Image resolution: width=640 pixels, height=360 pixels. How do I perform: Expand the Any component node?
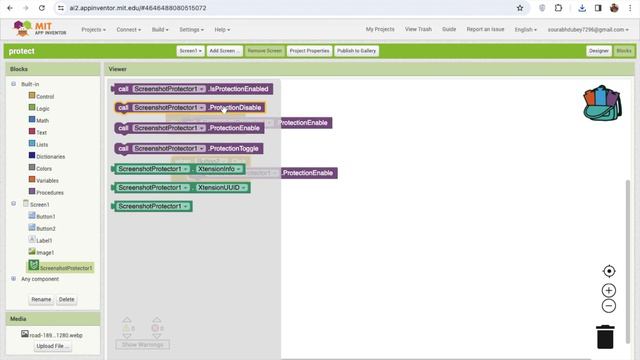13,278
